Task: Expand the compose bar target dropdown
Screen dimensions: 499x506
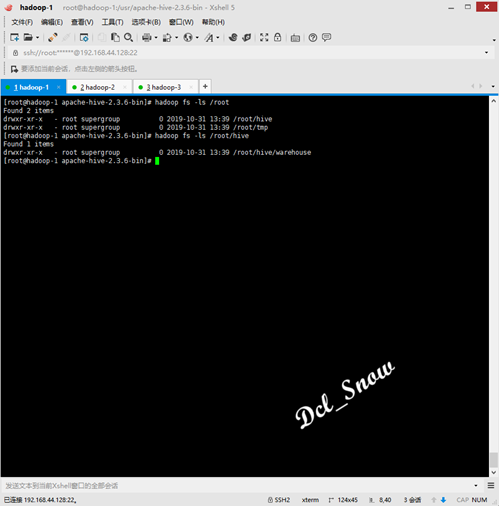Action: (x=476, y=485)
